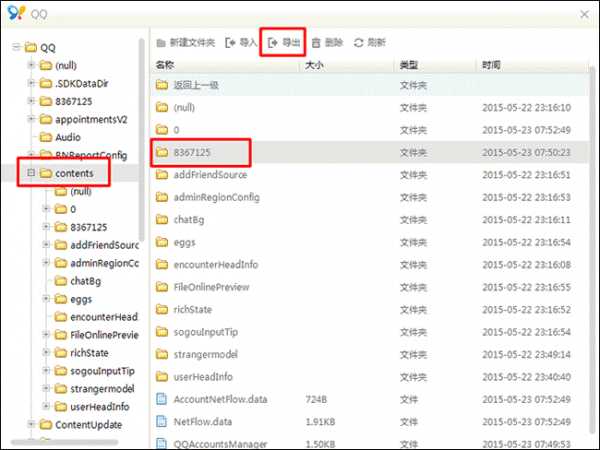Click the 时间 time column header
This screenshot has height=450, width=600.
tap(491, 65)
